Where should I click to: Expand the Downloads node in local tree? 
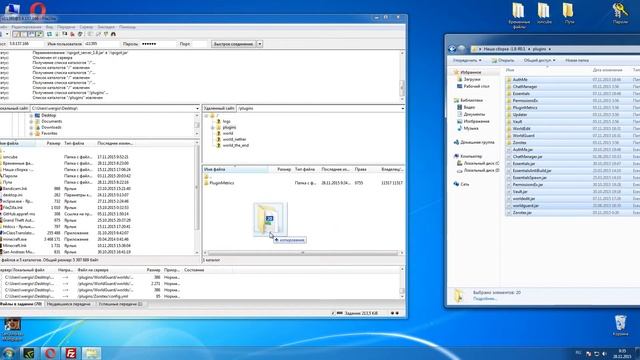pyautogui.click(x=31, y=127)
